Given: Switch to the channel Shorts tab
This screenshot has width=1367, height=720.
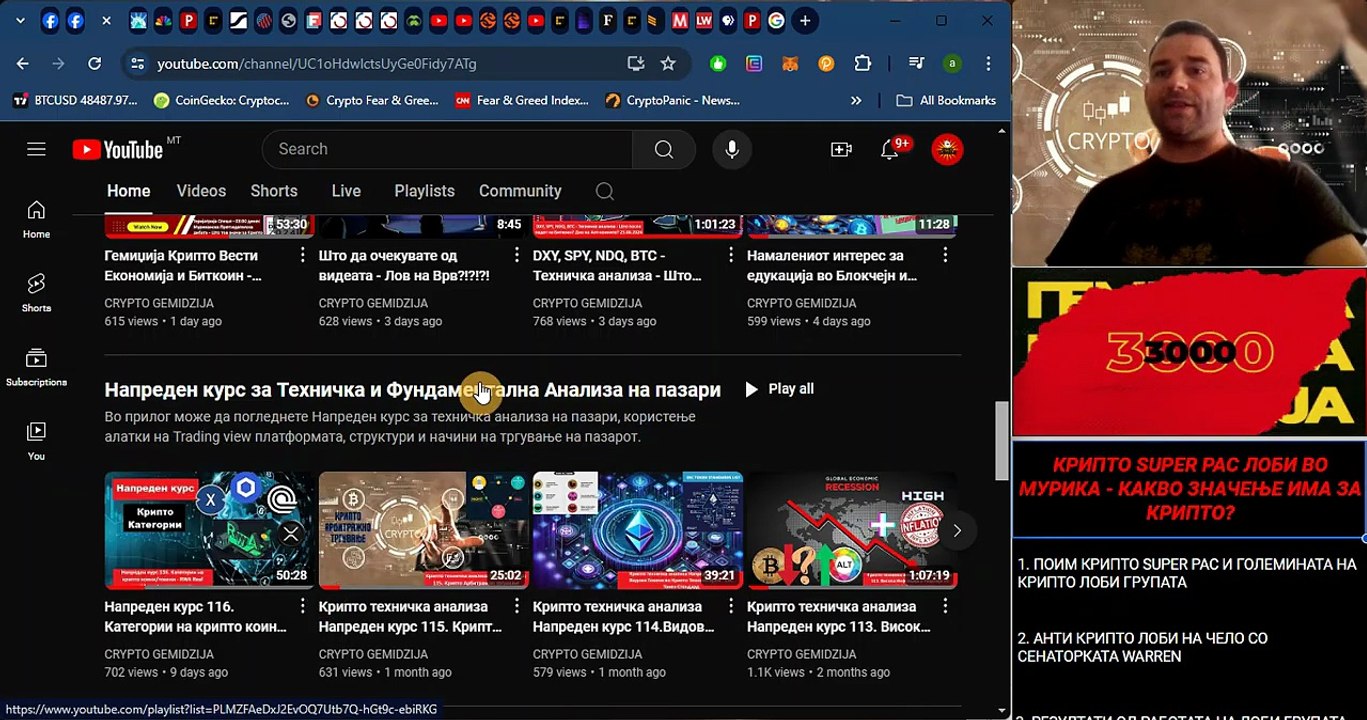Looking at the screenshot, I should [x=274, y=191].
